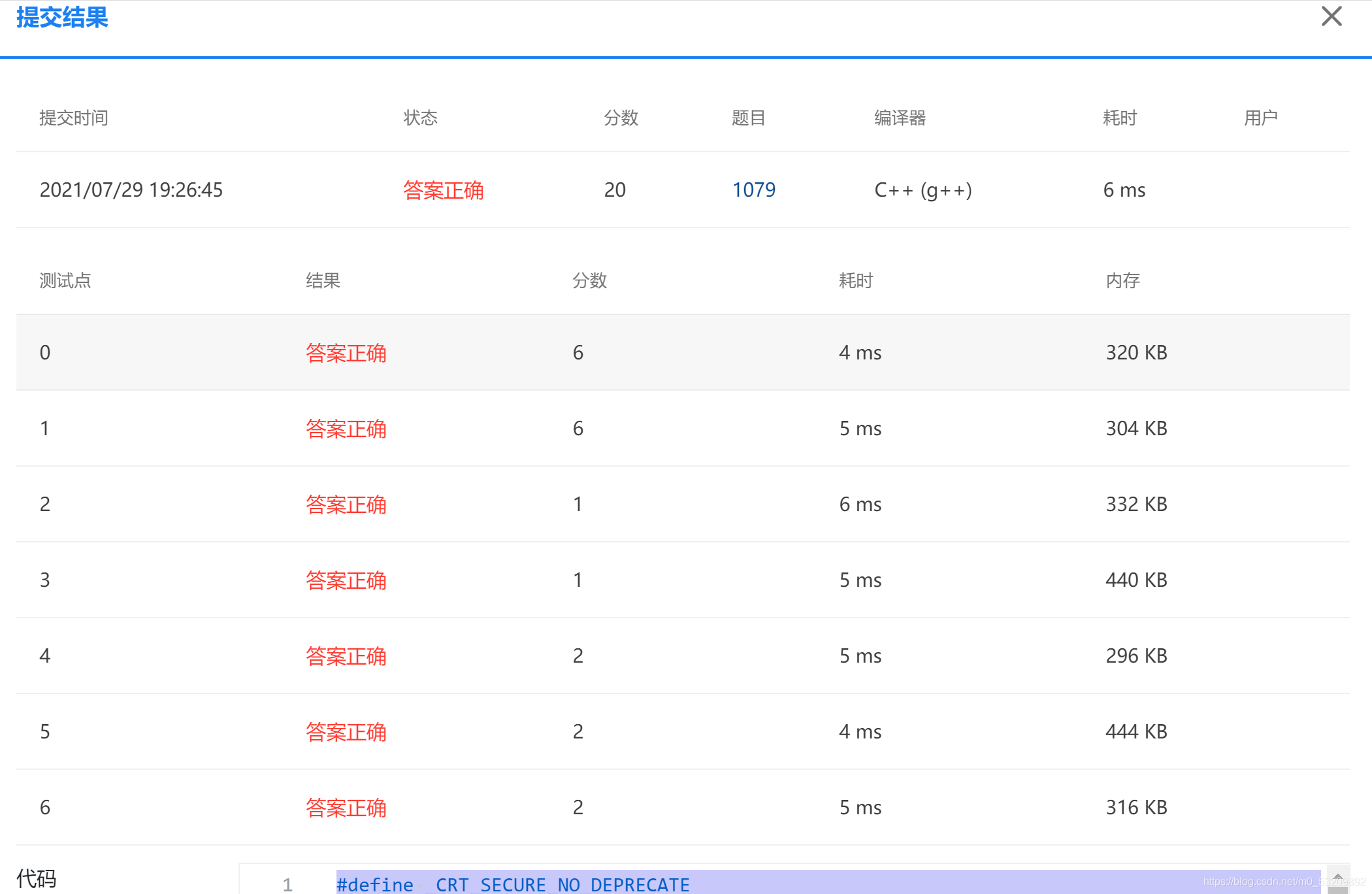
Task: Click the 提交结果 dialog title
Action: coord(62,17)
